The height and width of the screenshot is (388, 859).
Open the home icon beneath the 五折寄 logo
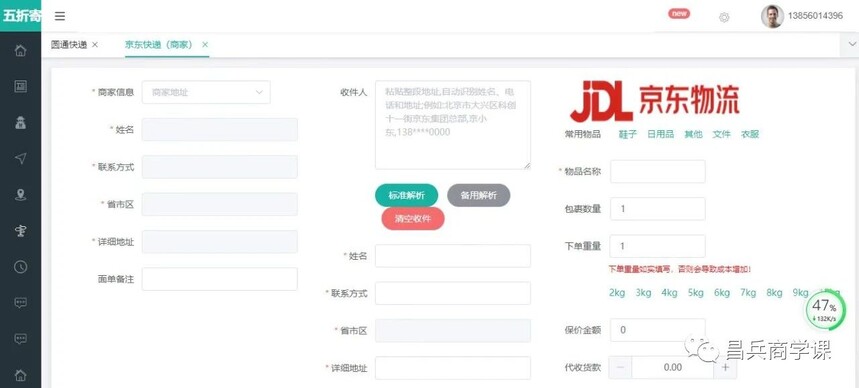pyautogui.click(x=20, y=50)
